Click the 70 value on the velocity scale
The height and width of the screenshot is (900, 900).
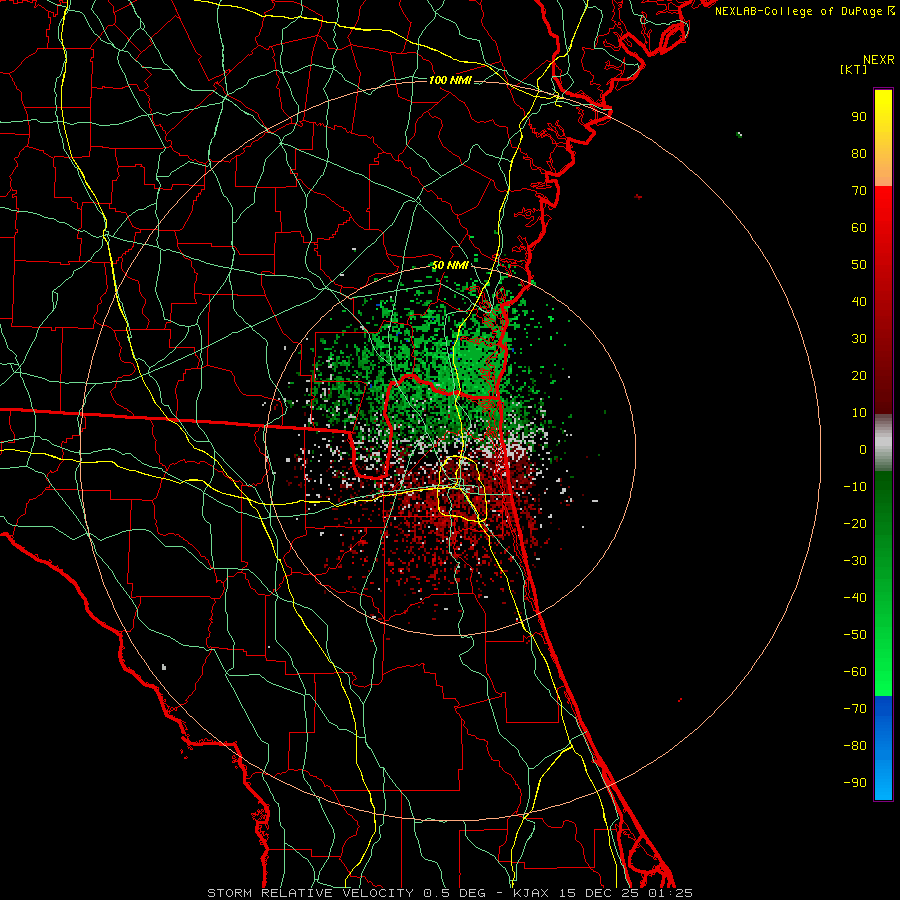859,191
